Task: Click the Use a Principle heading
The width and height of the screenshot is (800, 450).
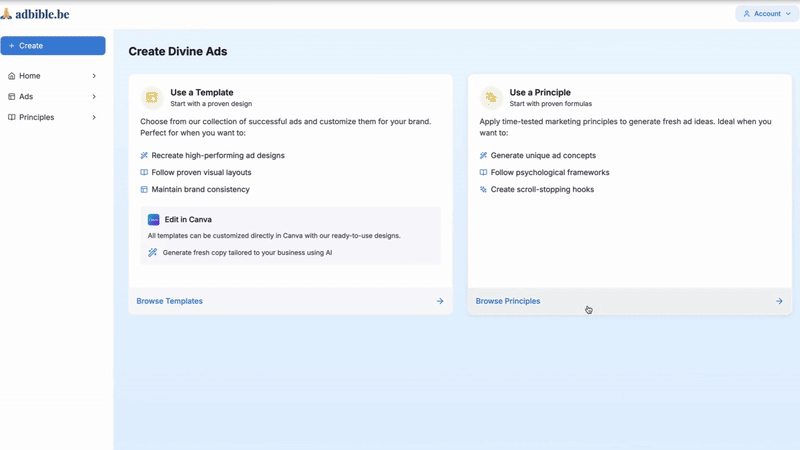Action: tap(540, 92)
